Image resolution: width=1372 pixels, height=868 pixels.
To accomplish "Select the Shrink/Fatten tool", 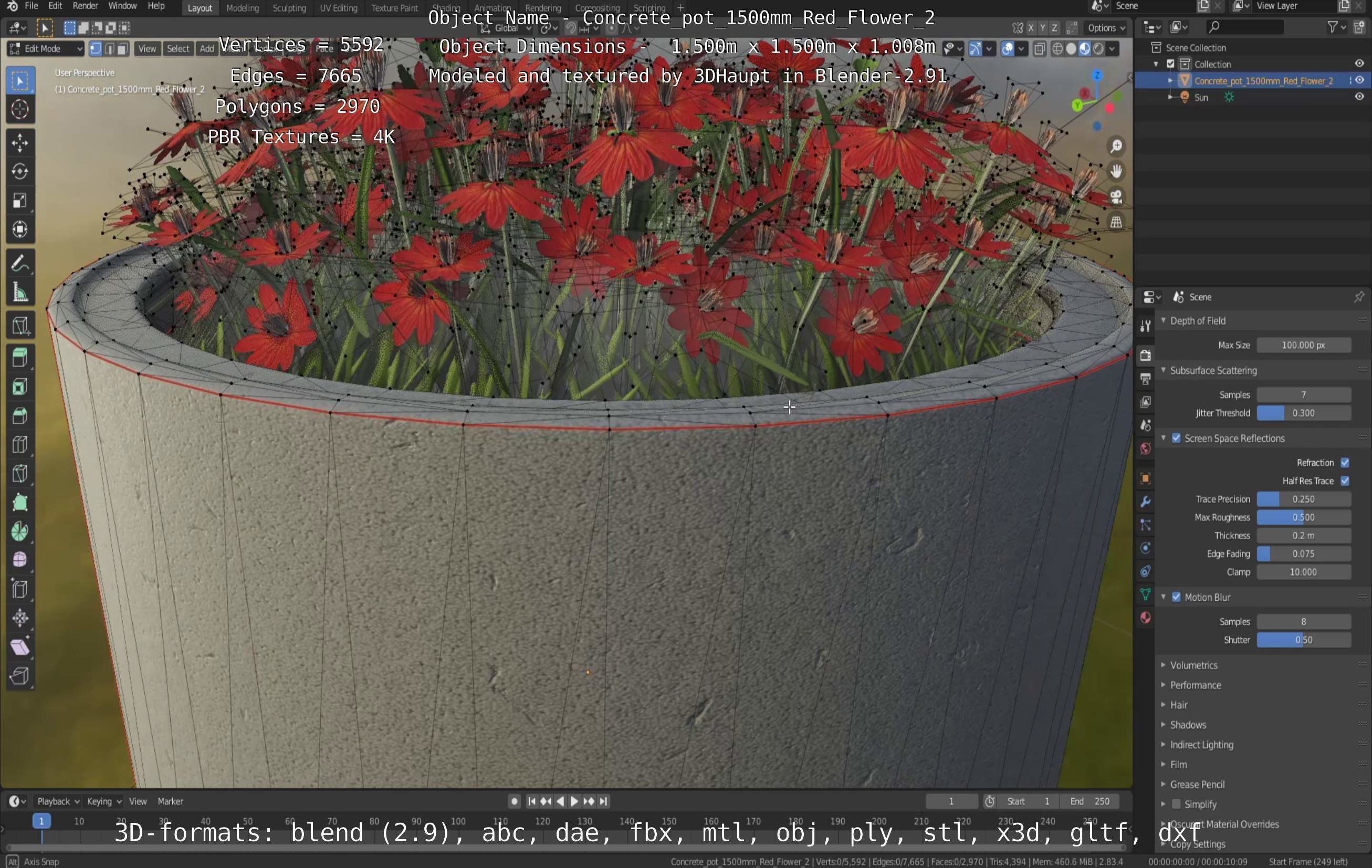I will pos(20,618).
